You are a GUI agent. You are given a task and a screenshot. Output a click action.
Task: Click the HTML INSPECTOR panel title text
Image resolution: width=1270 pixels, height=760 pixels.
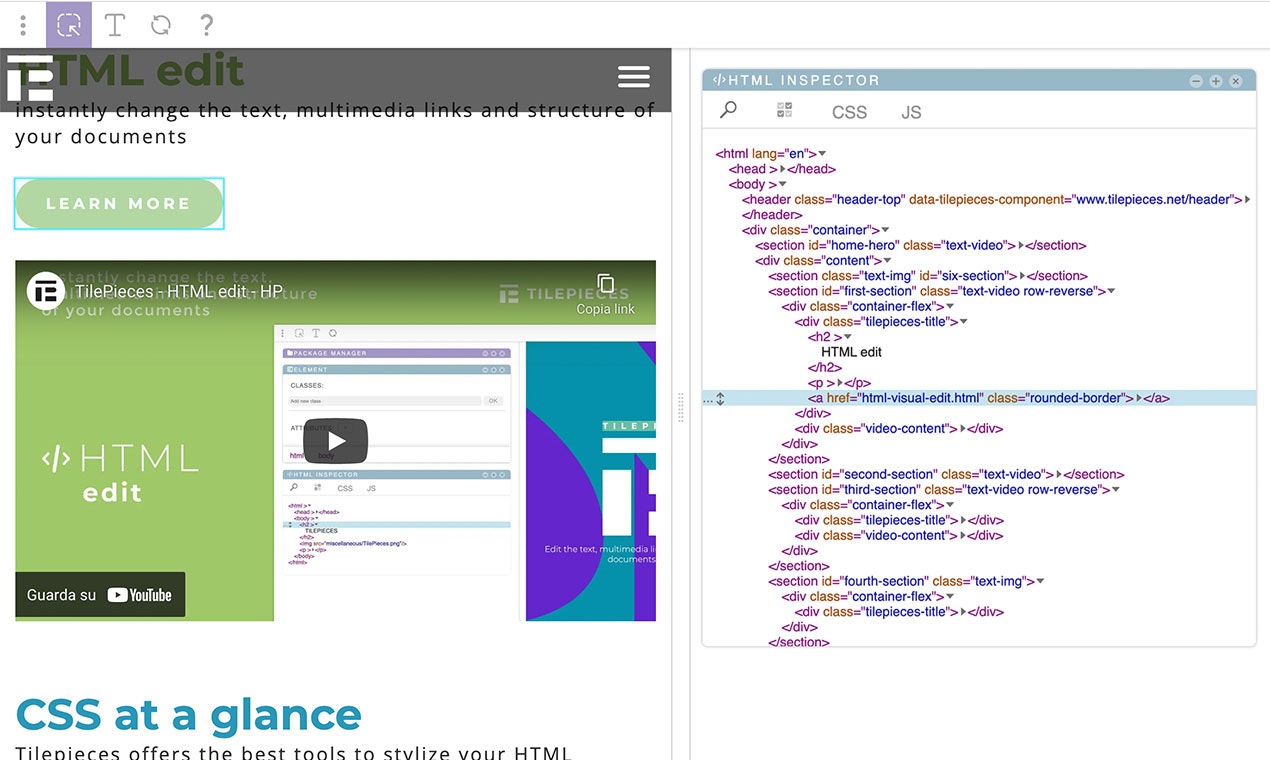pyautogui.click(x=805, y=80)
